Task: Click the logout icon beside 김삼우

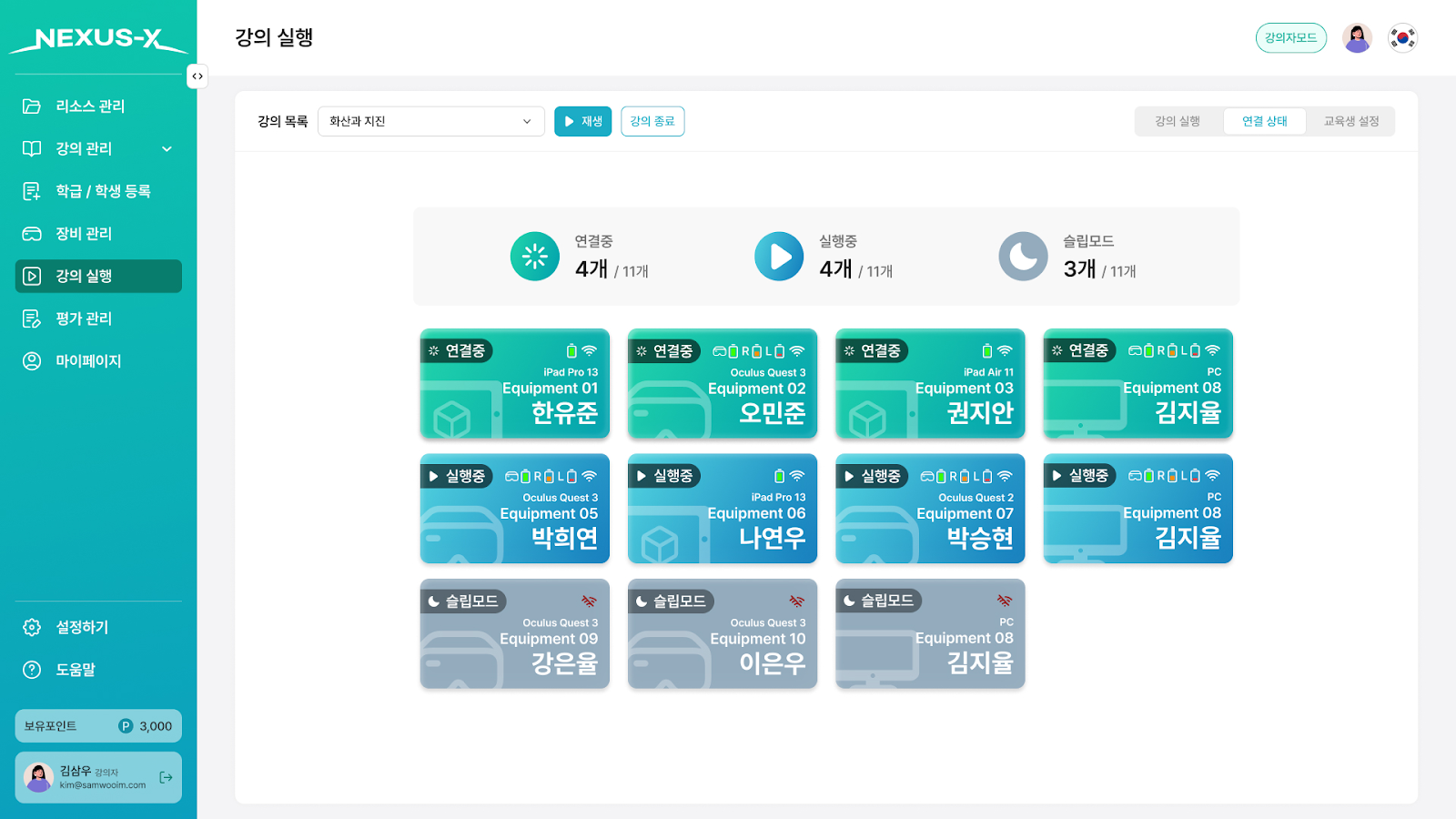Action: 166,777
